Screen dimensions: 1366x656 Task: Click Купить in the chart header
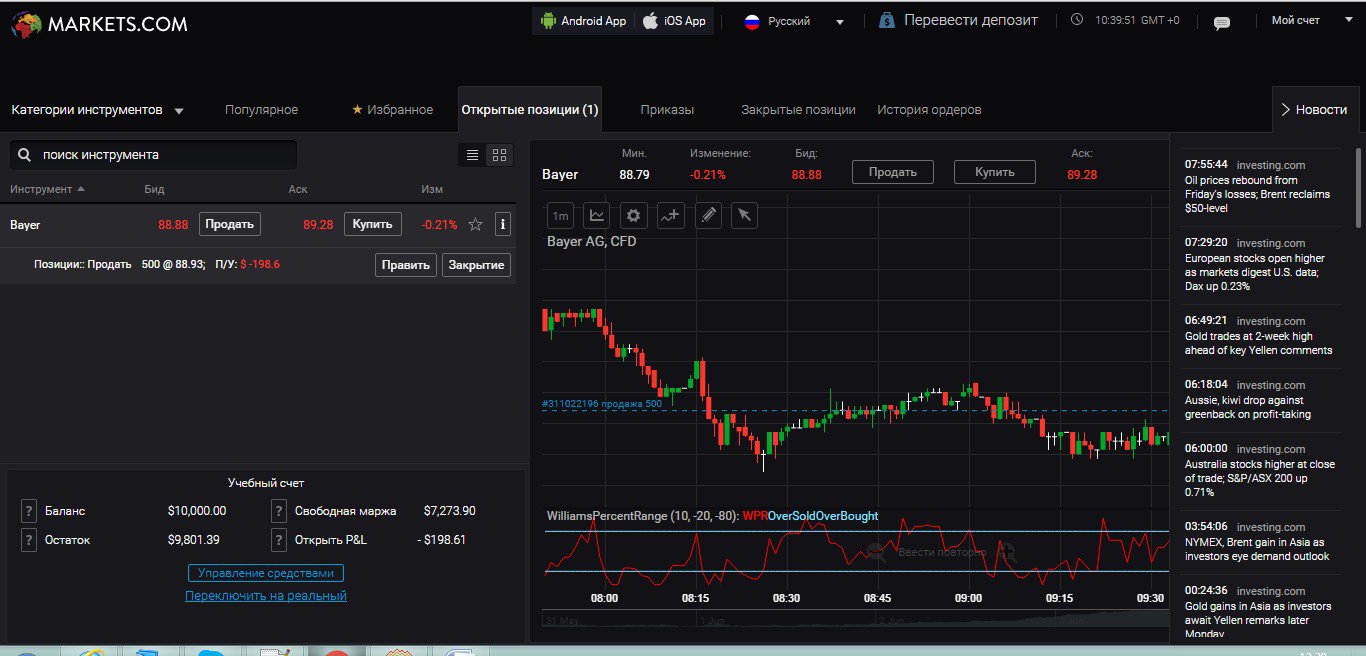(995, 172)
